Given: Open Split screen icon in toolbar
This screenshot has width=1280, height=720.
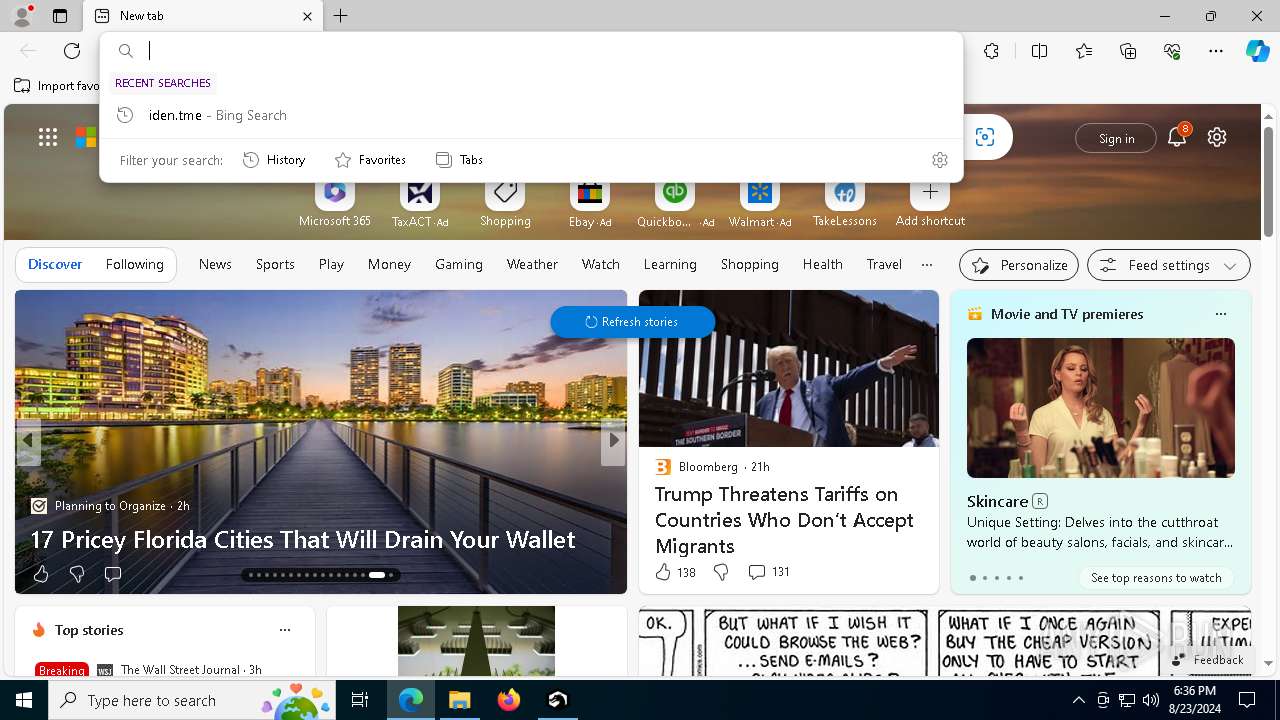Looking at the screenshot, I should [x=1039, y=51].
